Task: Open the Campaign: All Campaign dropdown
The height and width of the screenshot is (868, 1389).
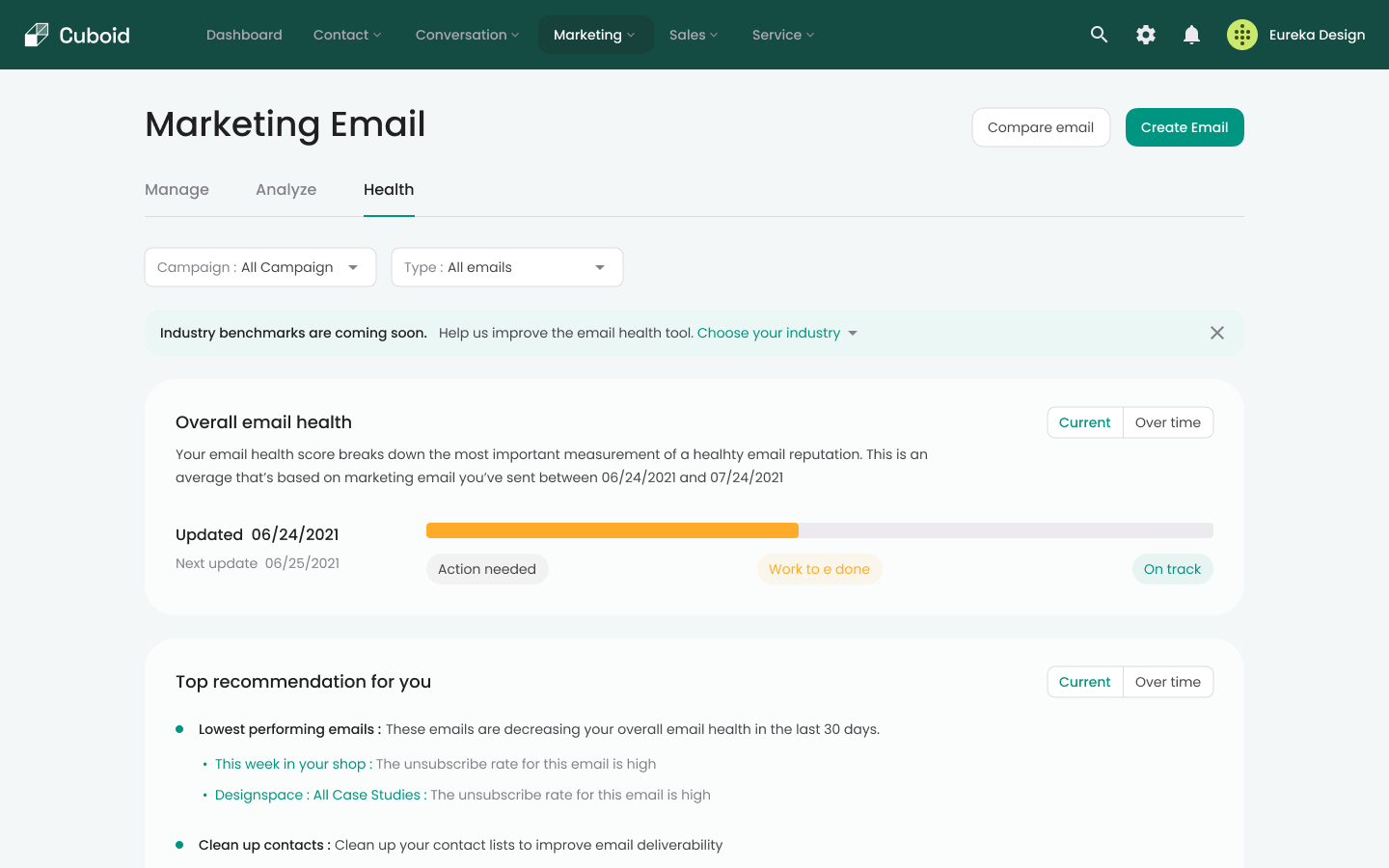Action: [259, 267]
